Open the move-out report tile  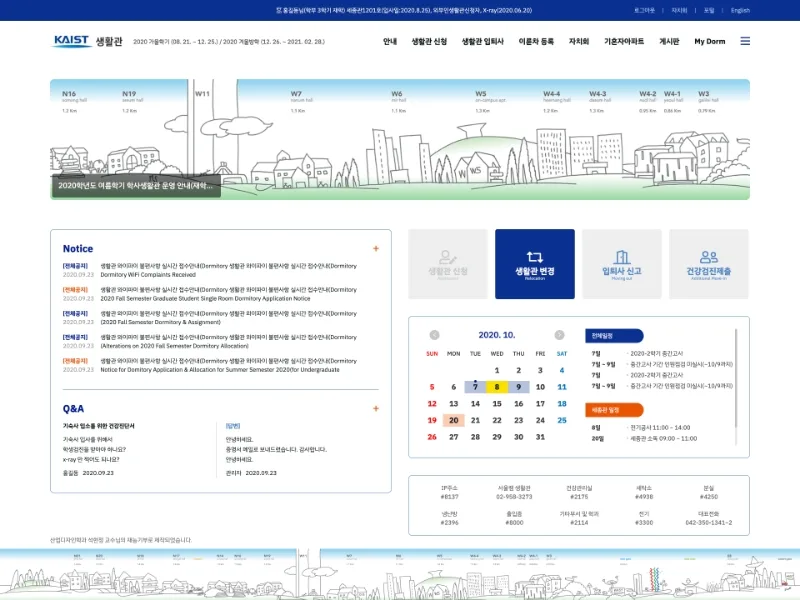tap(622, 264)
